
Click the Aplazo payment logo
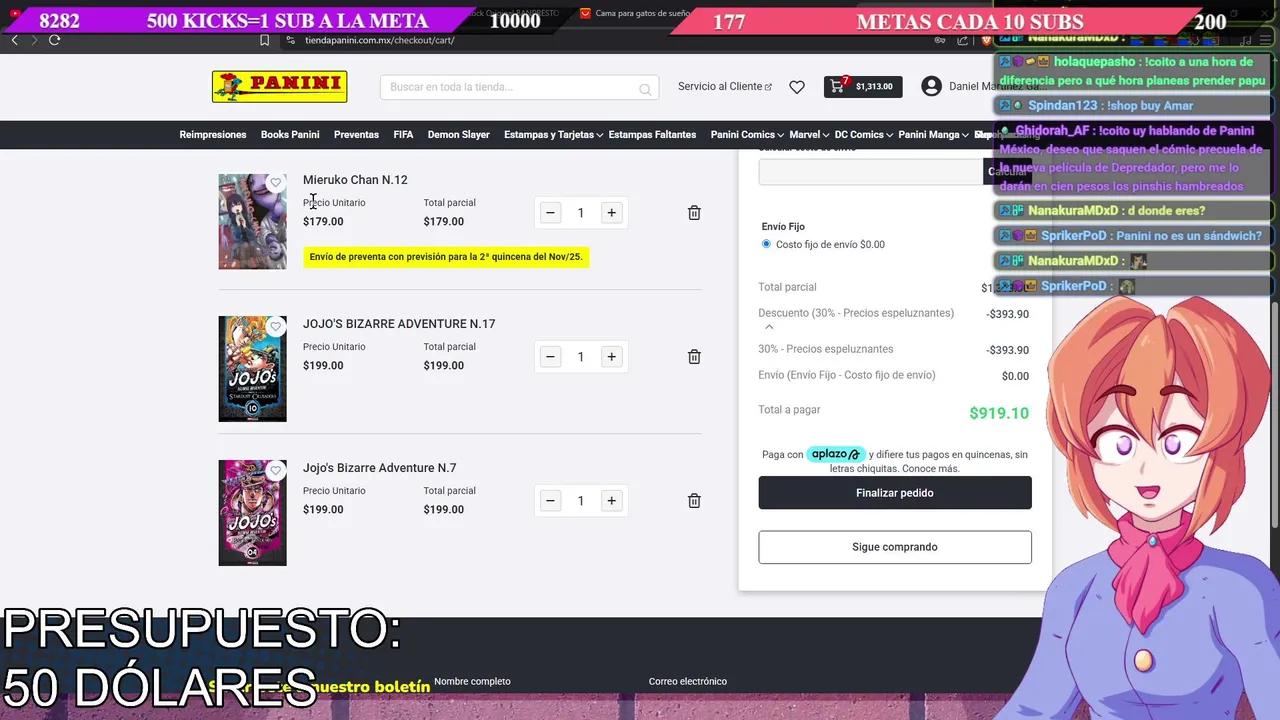(836, 454)
